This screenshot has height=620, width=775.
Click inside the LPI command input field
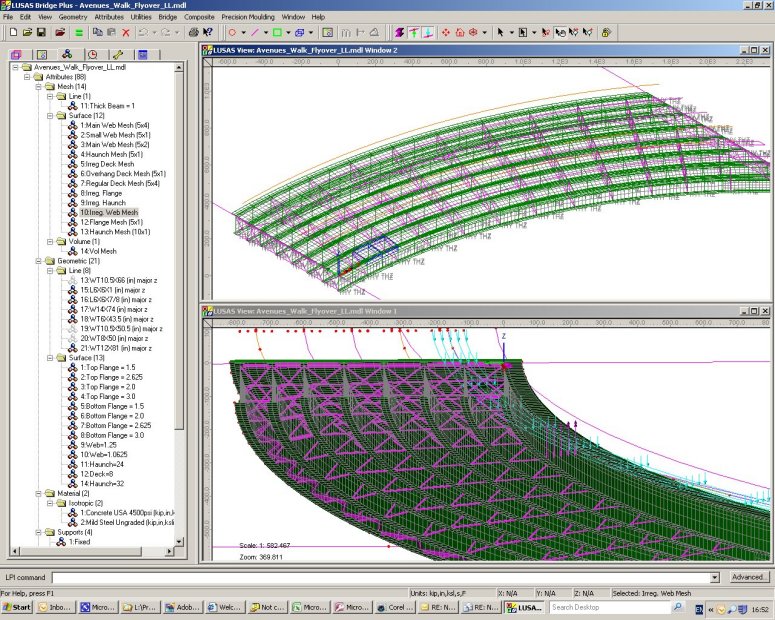[x=380, y=577]
